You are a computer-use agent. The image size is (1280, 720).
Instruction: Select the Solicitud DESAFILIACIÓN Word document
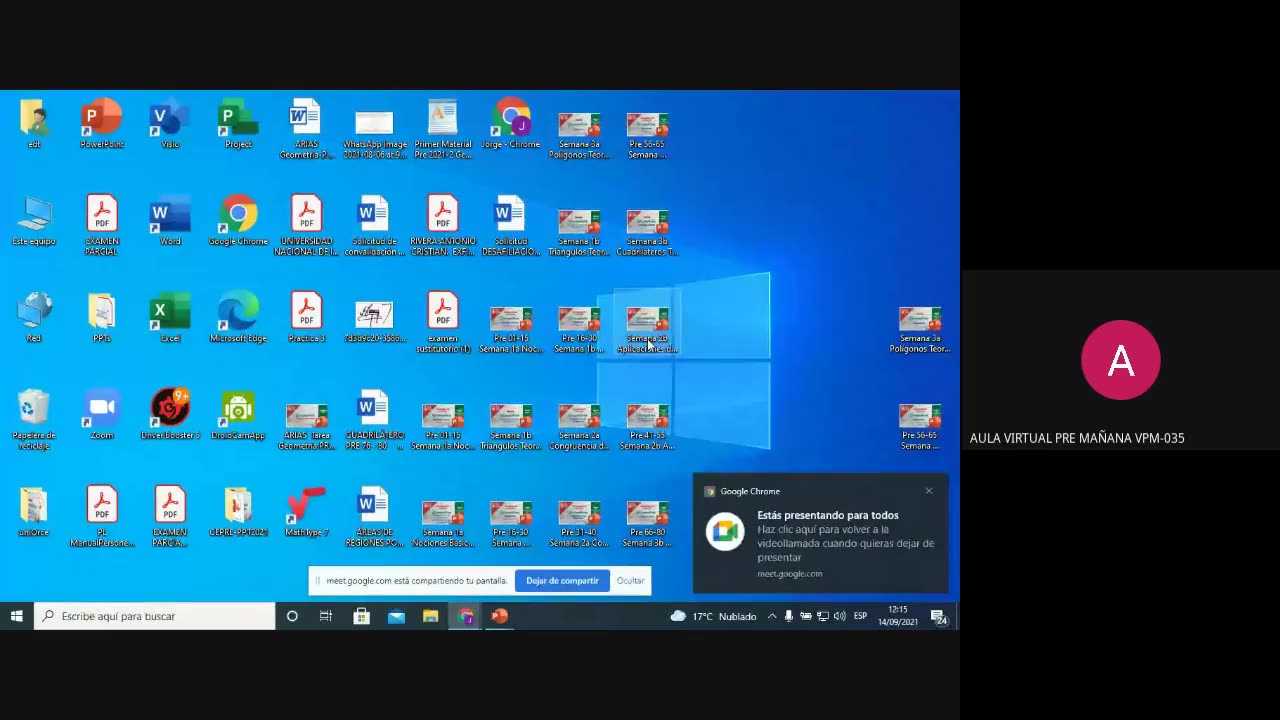tap(510, 225)
